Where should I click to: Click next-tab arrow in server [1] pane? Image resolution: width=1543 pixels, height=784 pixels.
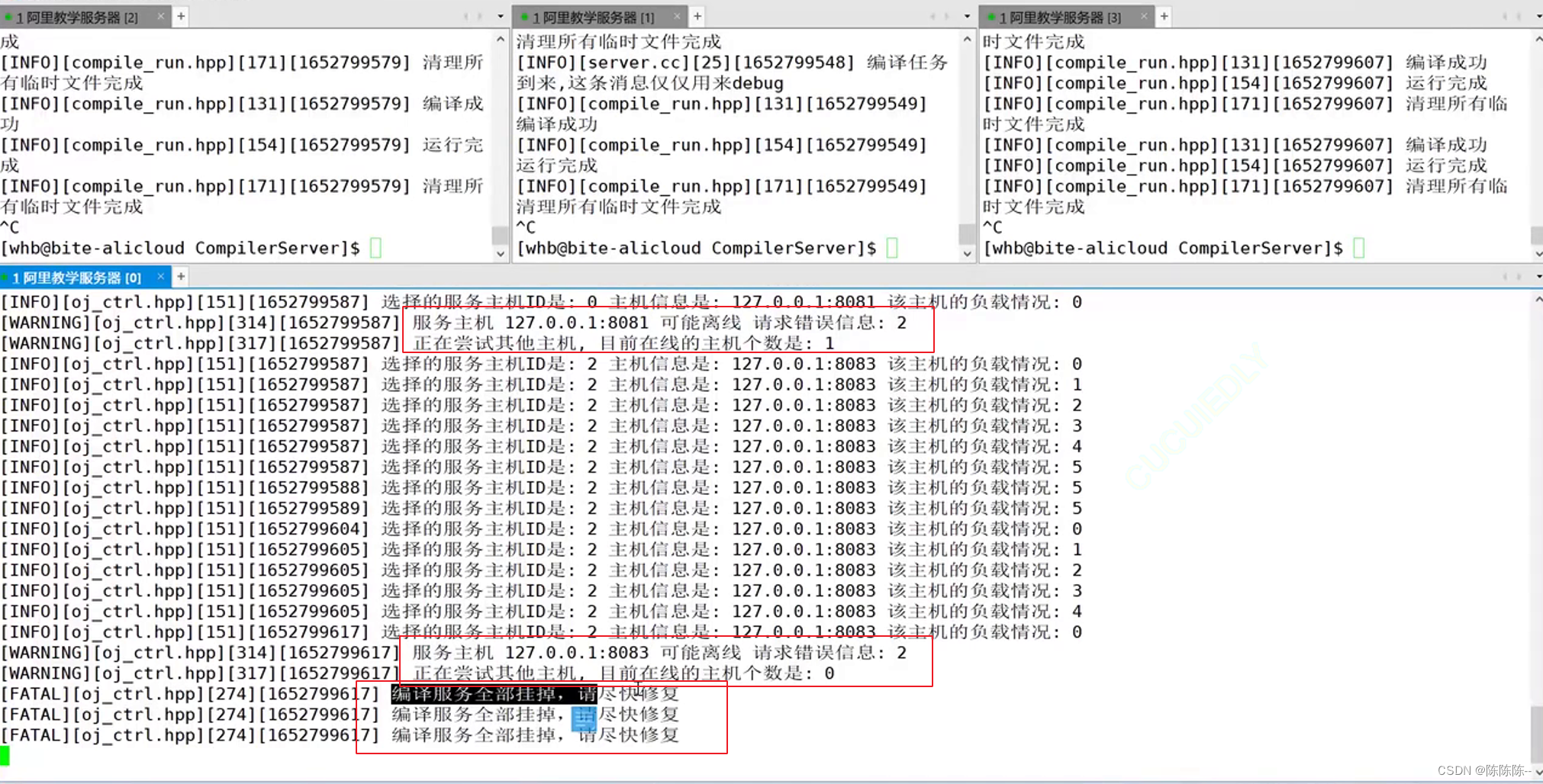(946, 16)
